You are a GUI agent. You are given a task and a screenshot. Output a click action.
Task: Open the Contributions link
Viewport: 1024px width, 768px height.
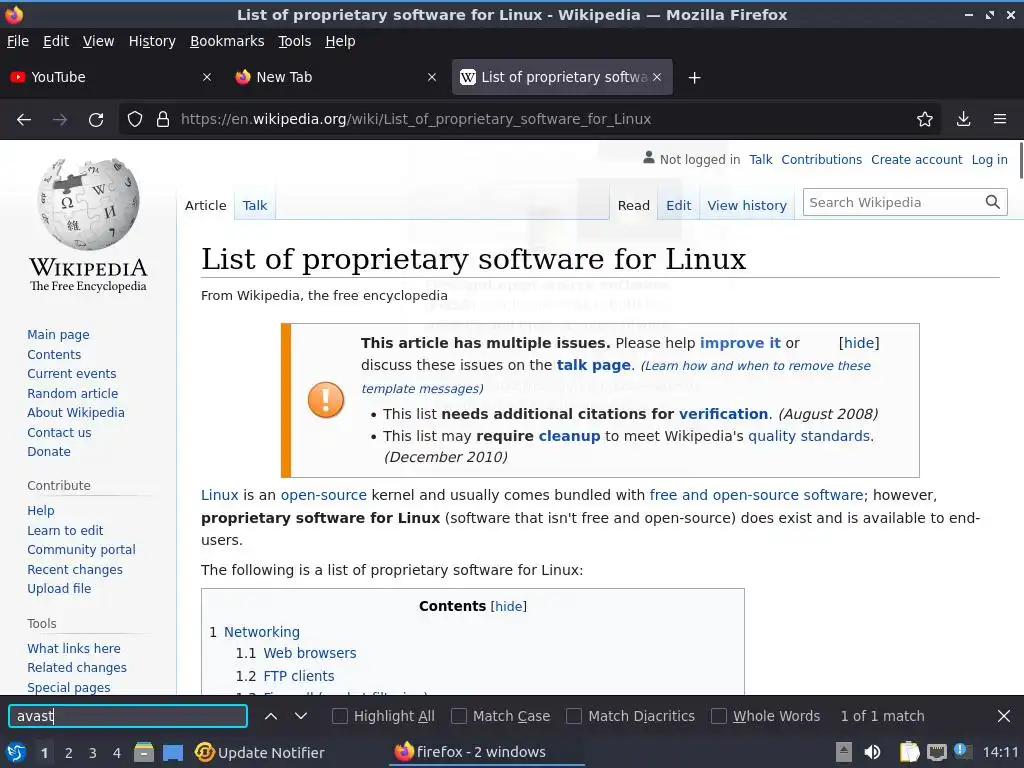[822, 159]
